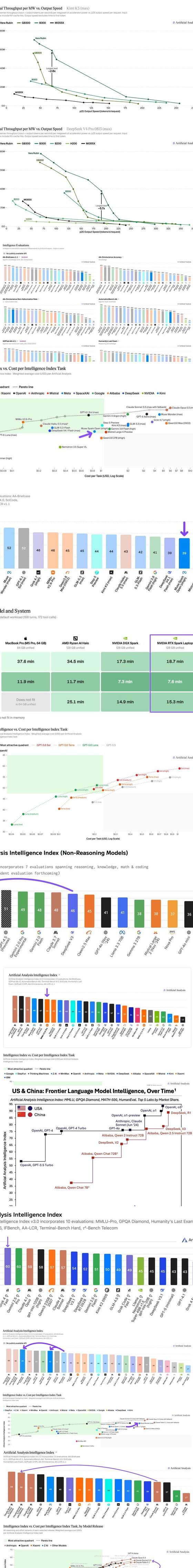Click the 'US & China: Frontier Language Model Intelligence, Over Time' heading
Screen dimensions: 193x1568
(94, 1091)
